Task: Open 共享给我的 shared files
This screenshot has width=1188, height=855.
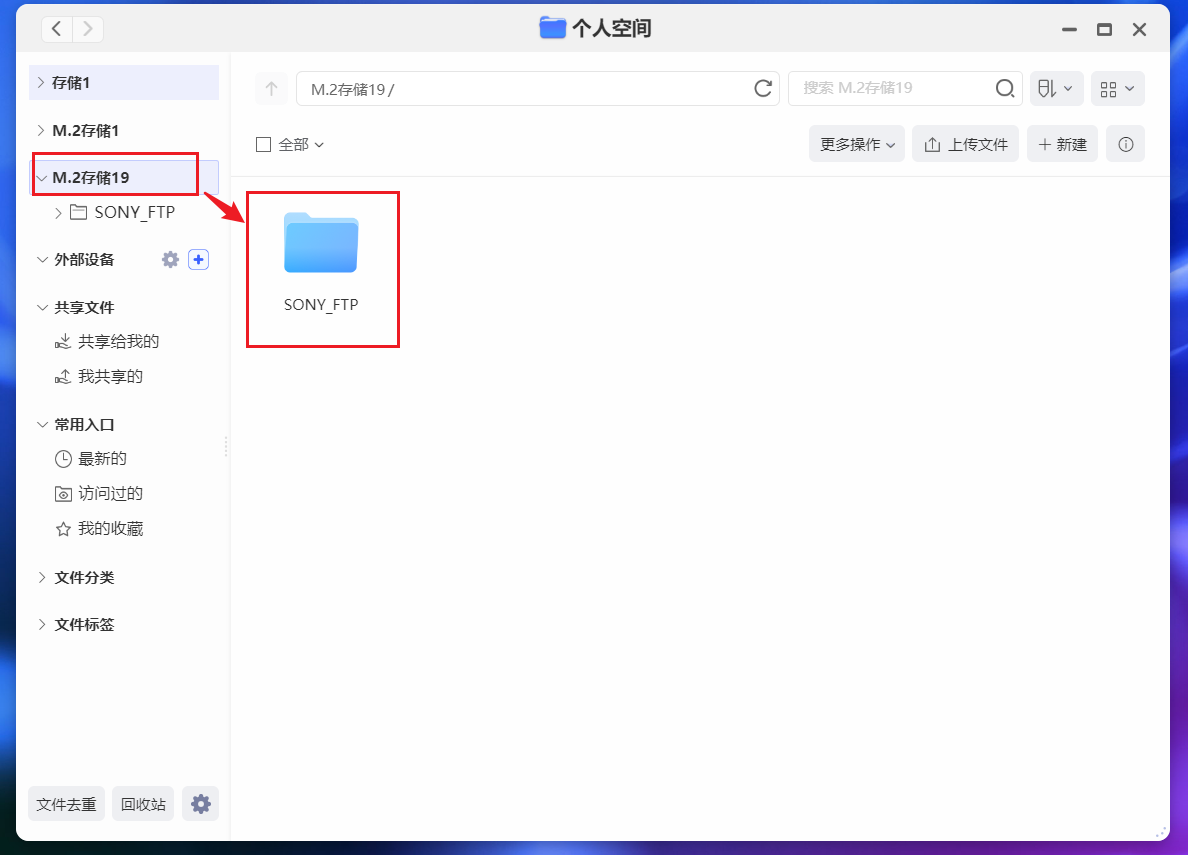Action: click(x=118, y=342)
